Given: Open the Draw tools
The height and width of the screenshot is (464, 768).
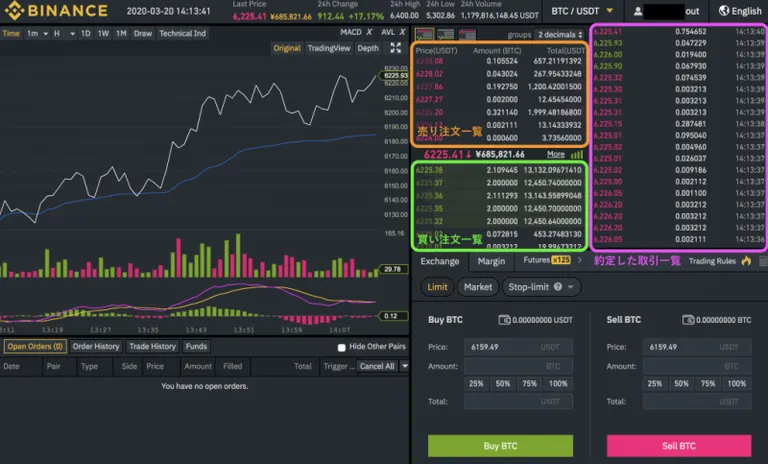Looking at the screenshot, I should coord(143,33).
